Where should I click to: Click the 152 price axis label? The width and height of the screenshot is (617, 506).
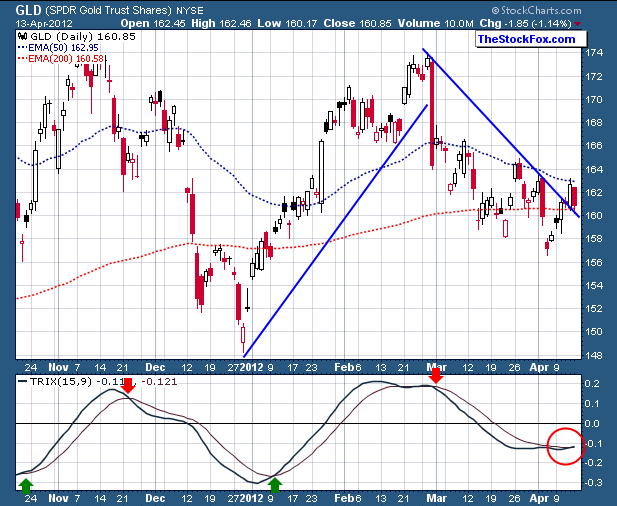pos(595,308)
